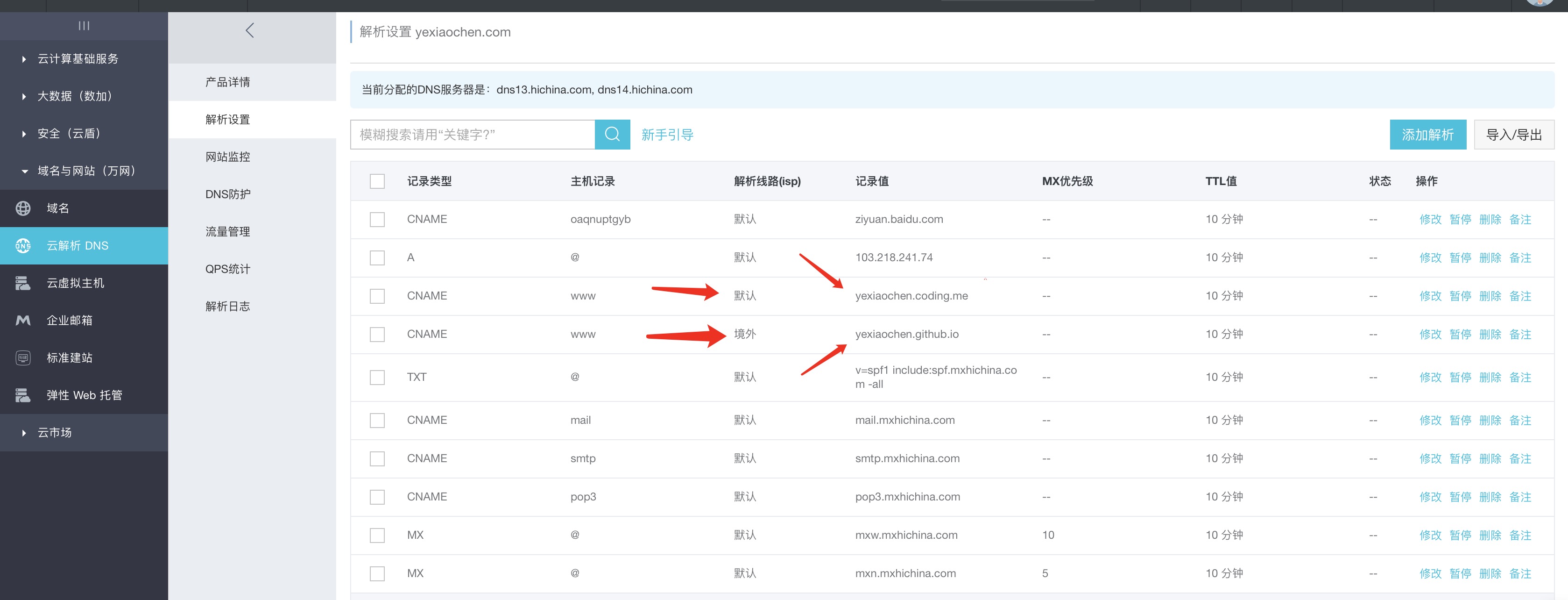
Task: Check the mxn.mxhichina.com MX record checkbox
Action: point(377,574)
